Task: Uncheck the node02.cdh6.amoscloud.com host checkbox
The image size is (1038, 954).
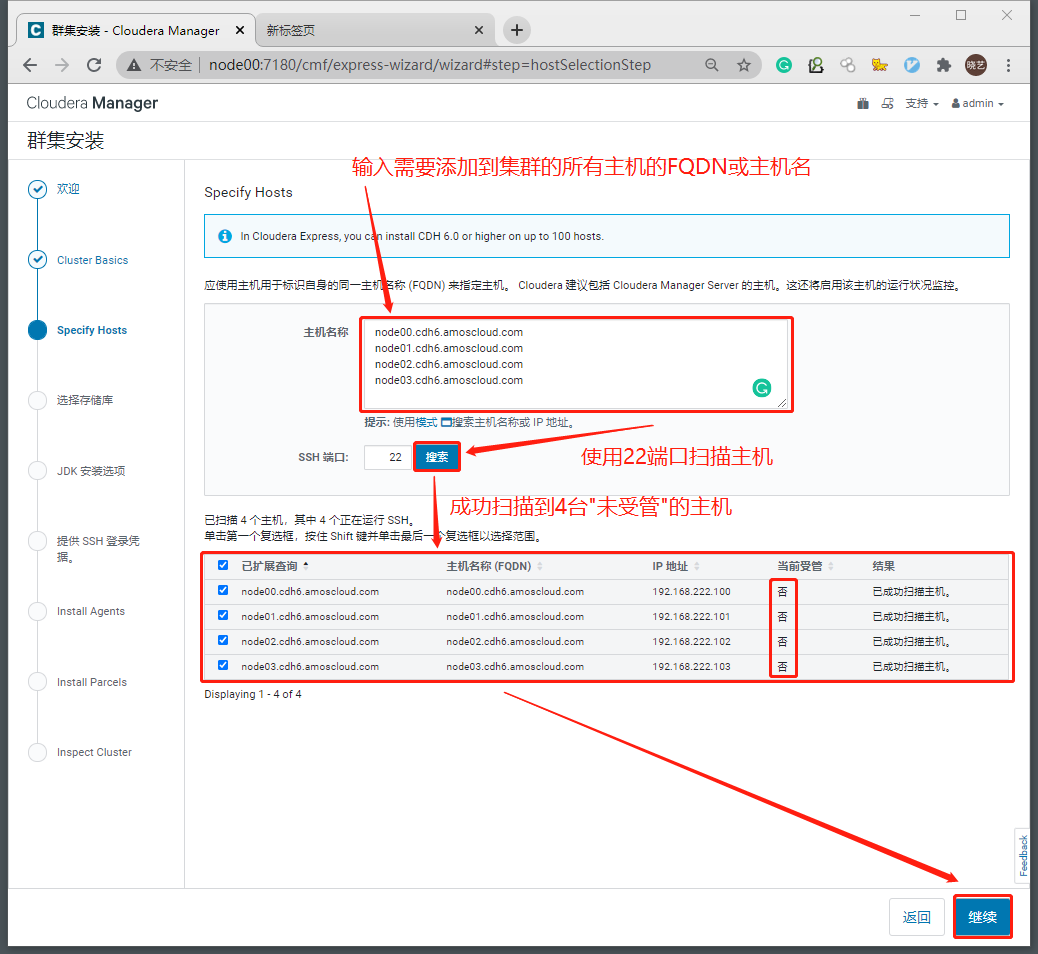Action: tap(223, 641)
